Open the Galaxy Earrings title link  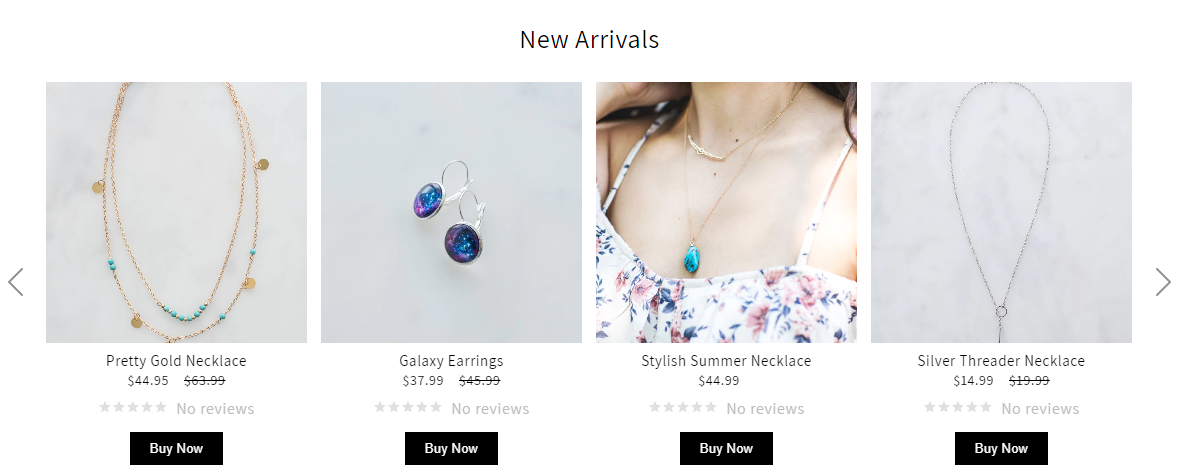tap(451, 361)
